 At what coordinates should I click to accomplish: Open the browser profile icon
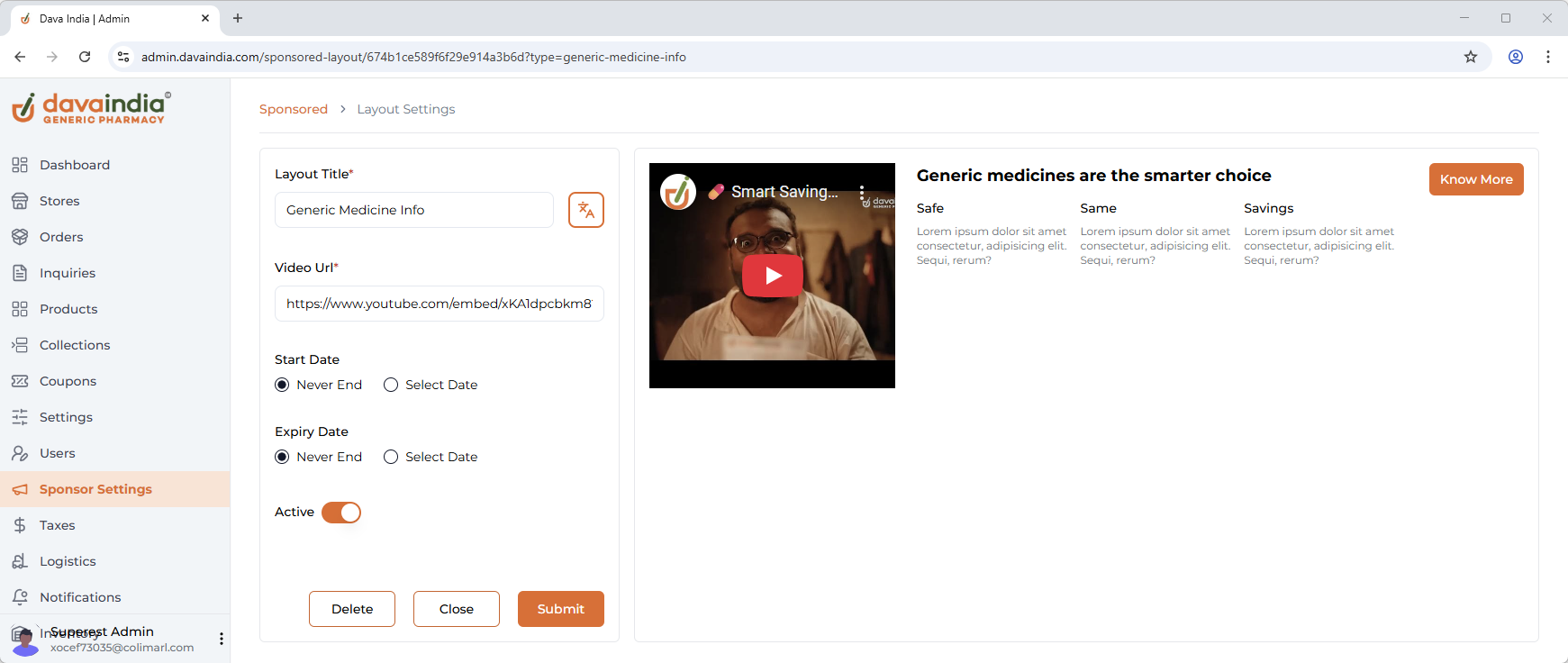pyautogui.click(x=1515, y=57)
